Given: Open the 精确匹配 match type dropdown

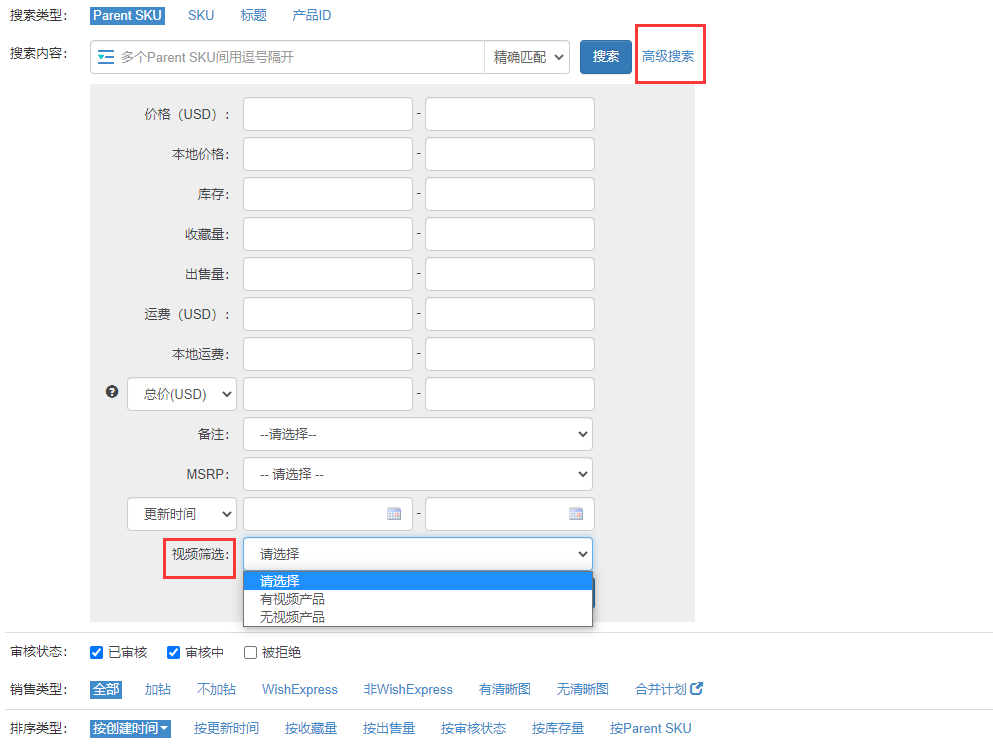Looking at the screenshot, I should click(527, 57).
